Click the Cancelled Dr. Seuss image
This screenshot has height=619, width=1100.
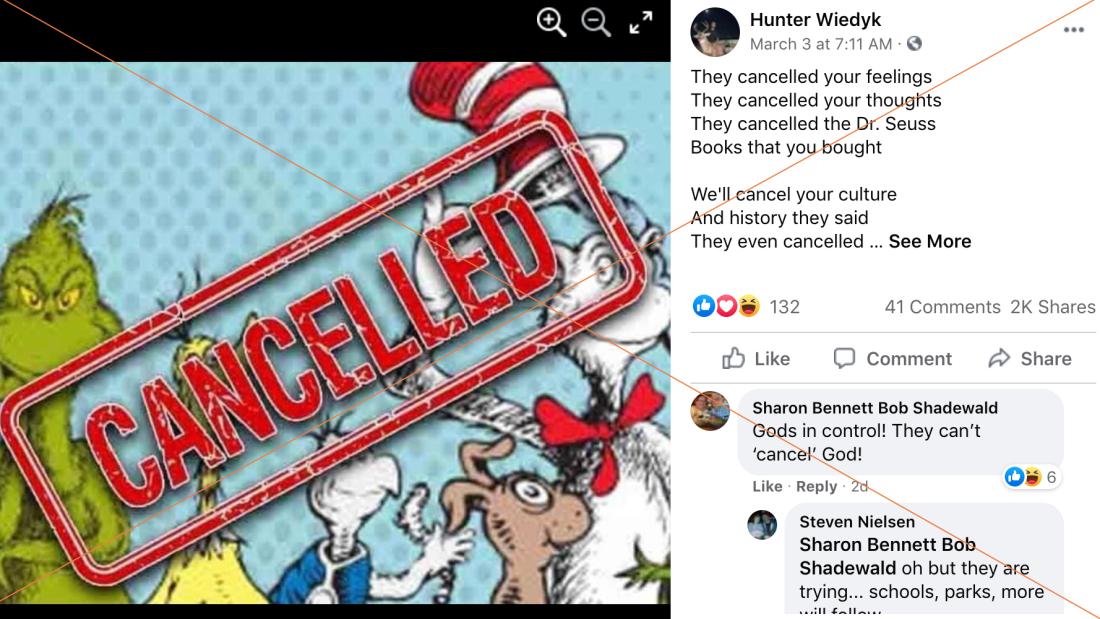point(335,333)
